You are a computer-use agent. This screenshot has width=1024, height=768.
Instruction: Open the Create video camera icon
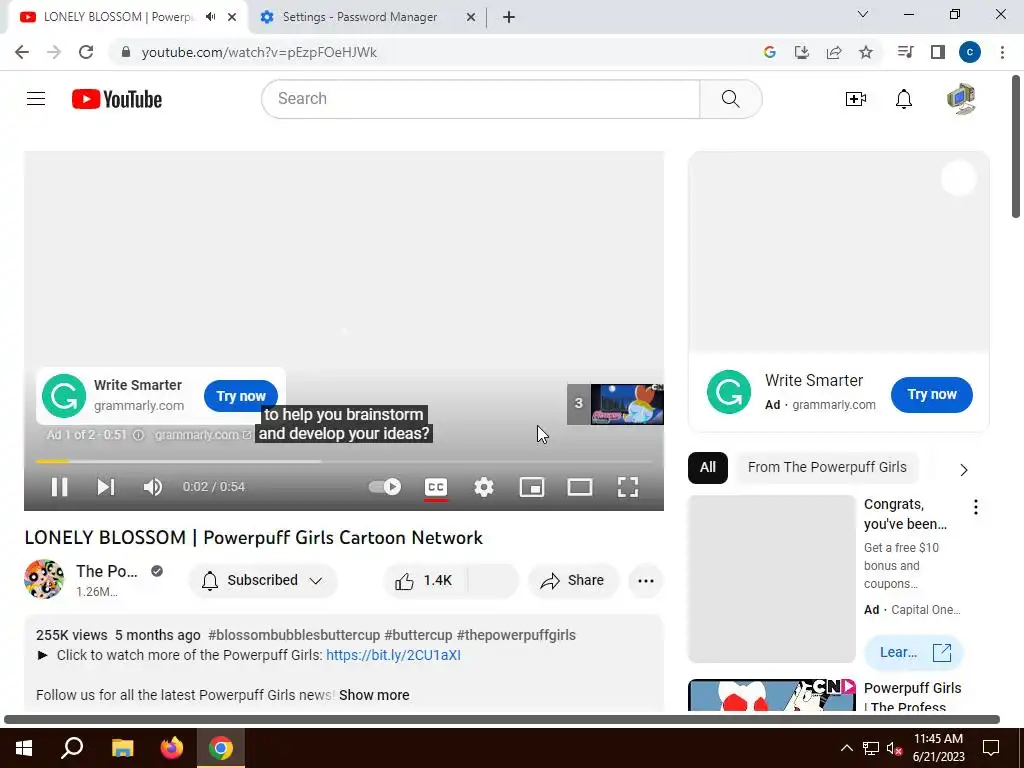coord(856,99)
